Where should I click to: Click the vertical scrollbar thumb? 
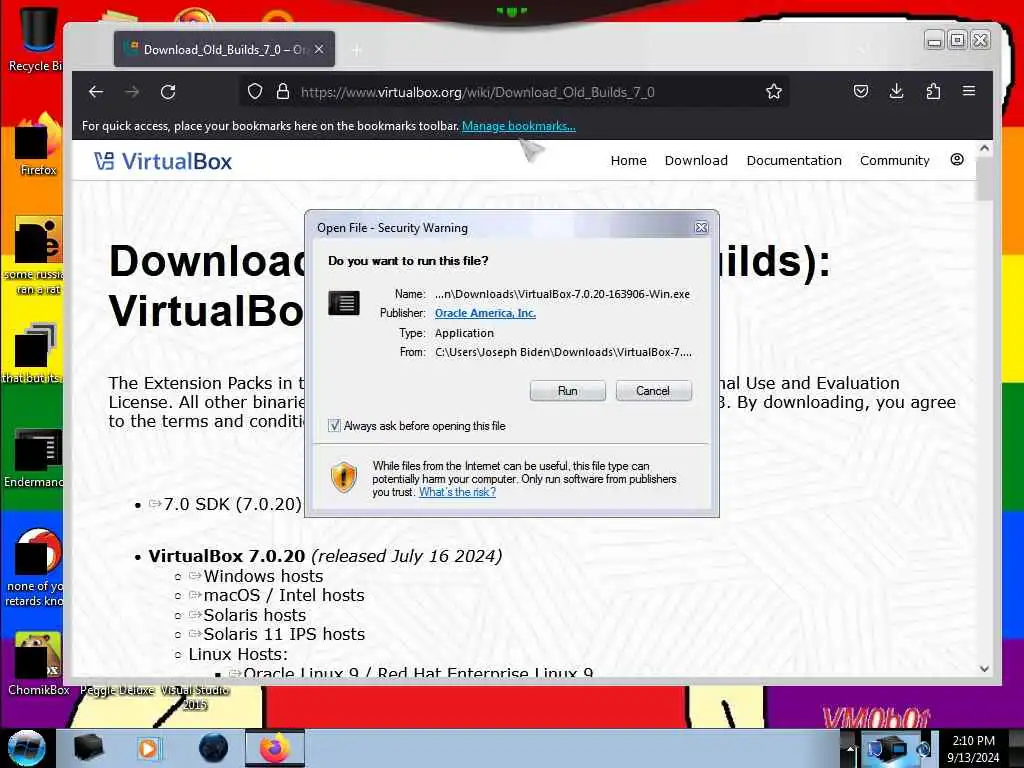pos(984,178)
